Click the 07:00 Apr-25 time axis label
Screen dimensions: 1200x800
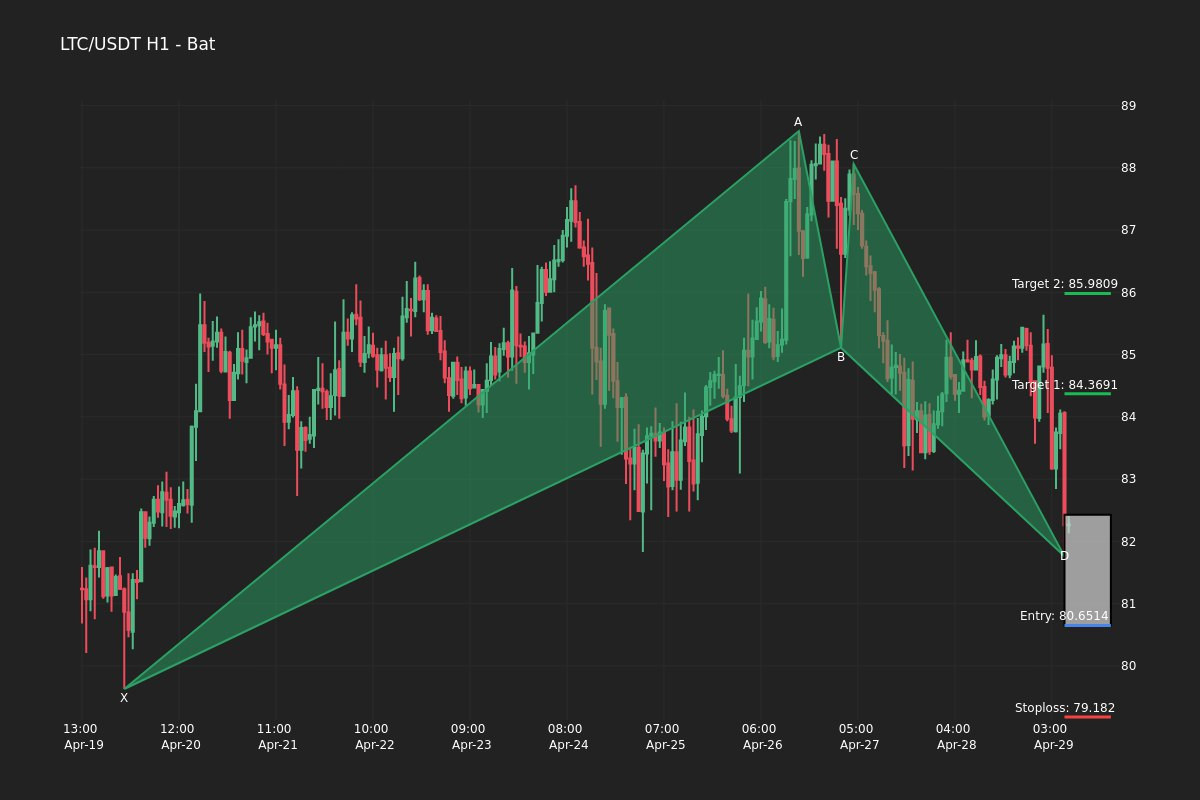(x=664, y=737)
